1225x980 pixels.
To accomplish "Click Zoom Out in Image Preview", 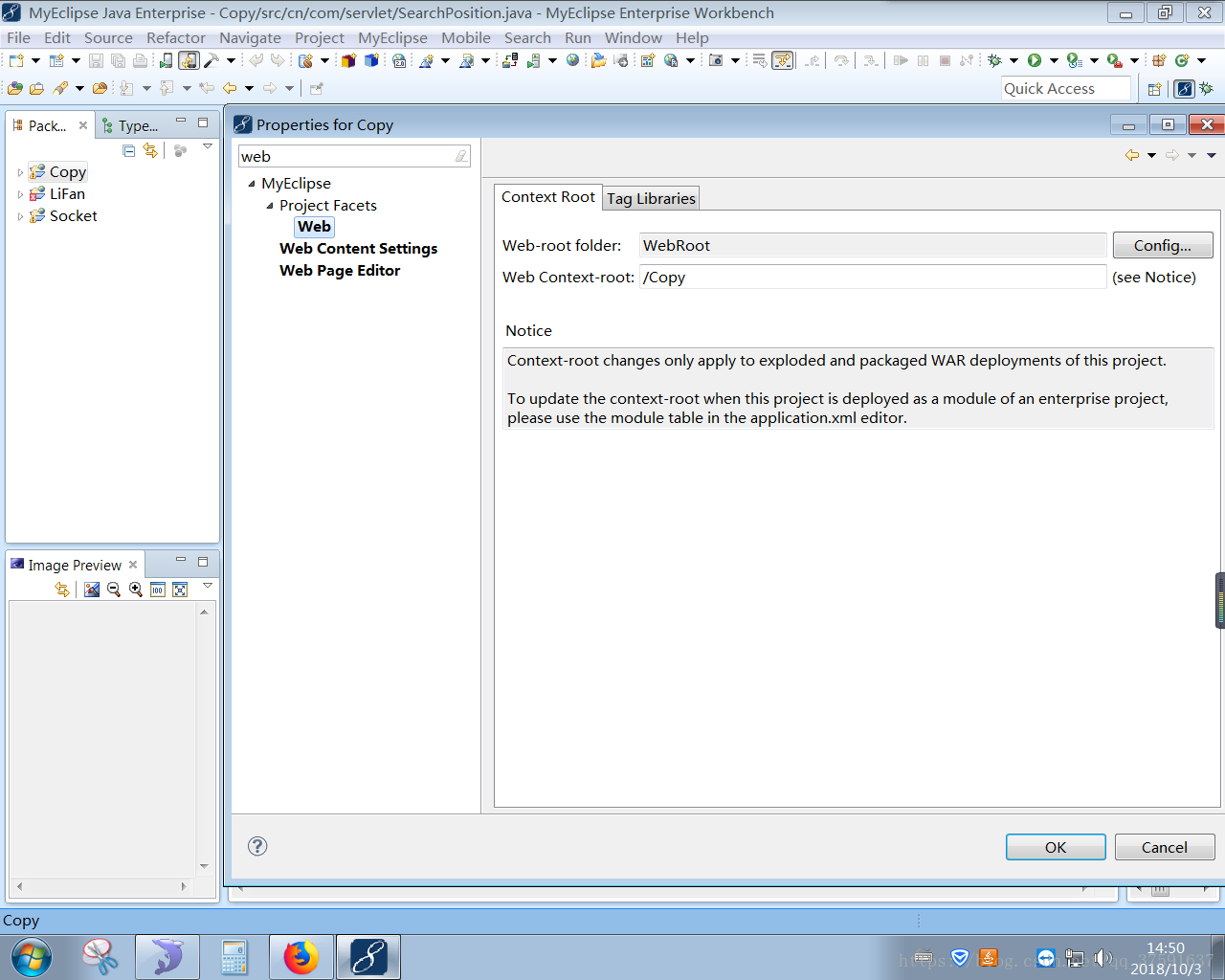I will click(x=114, y=590).
